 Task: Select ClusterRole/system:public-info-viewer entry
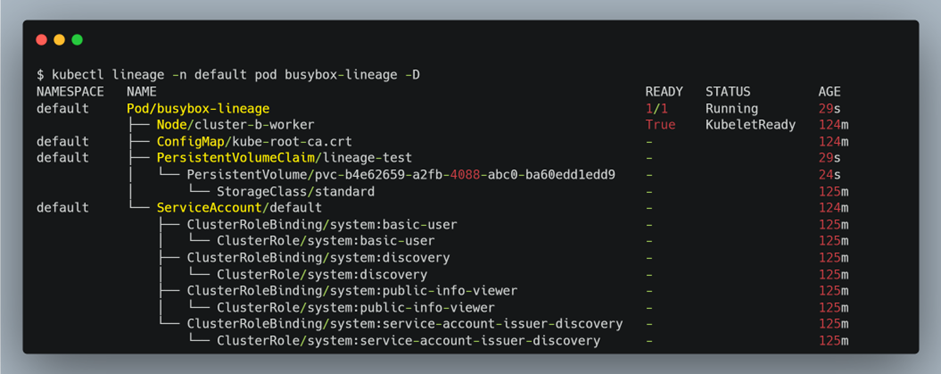(356, 307)
